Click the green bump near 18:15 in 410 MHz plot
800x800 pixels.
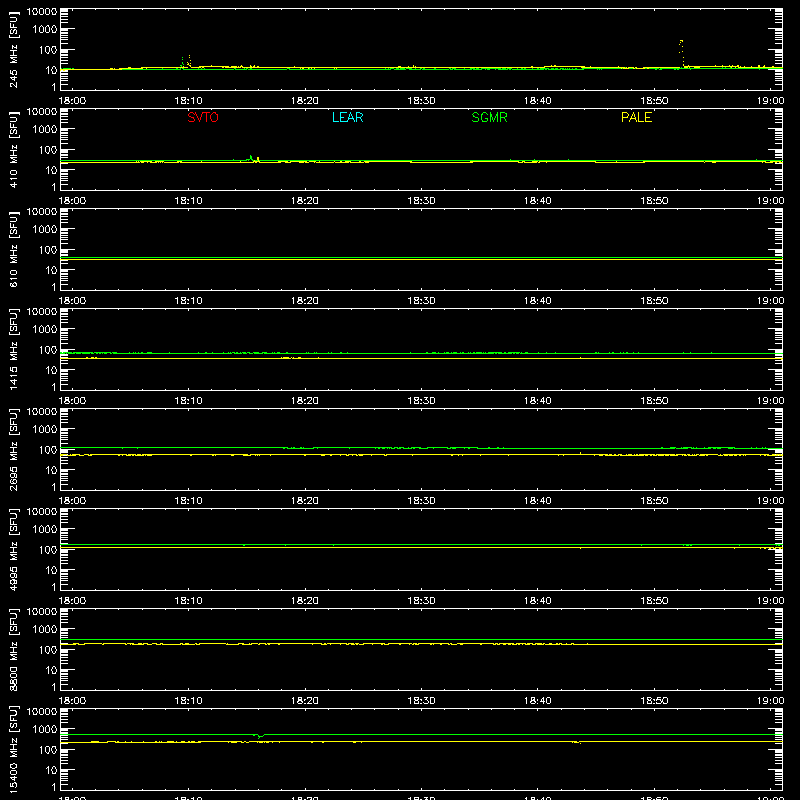(251, 158)
